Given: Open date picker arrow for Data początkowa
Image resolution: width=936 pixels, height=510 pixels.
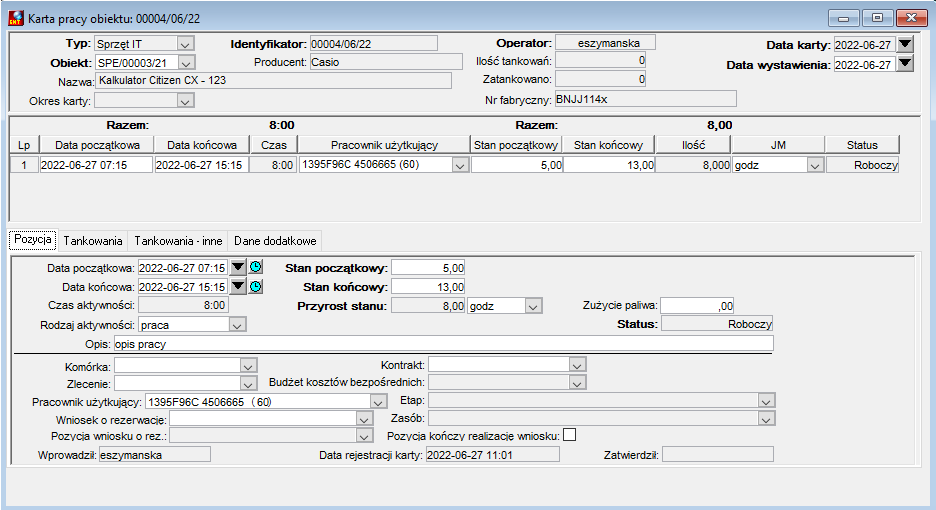Looking at the screenshot, I should (x=238, y=267).
